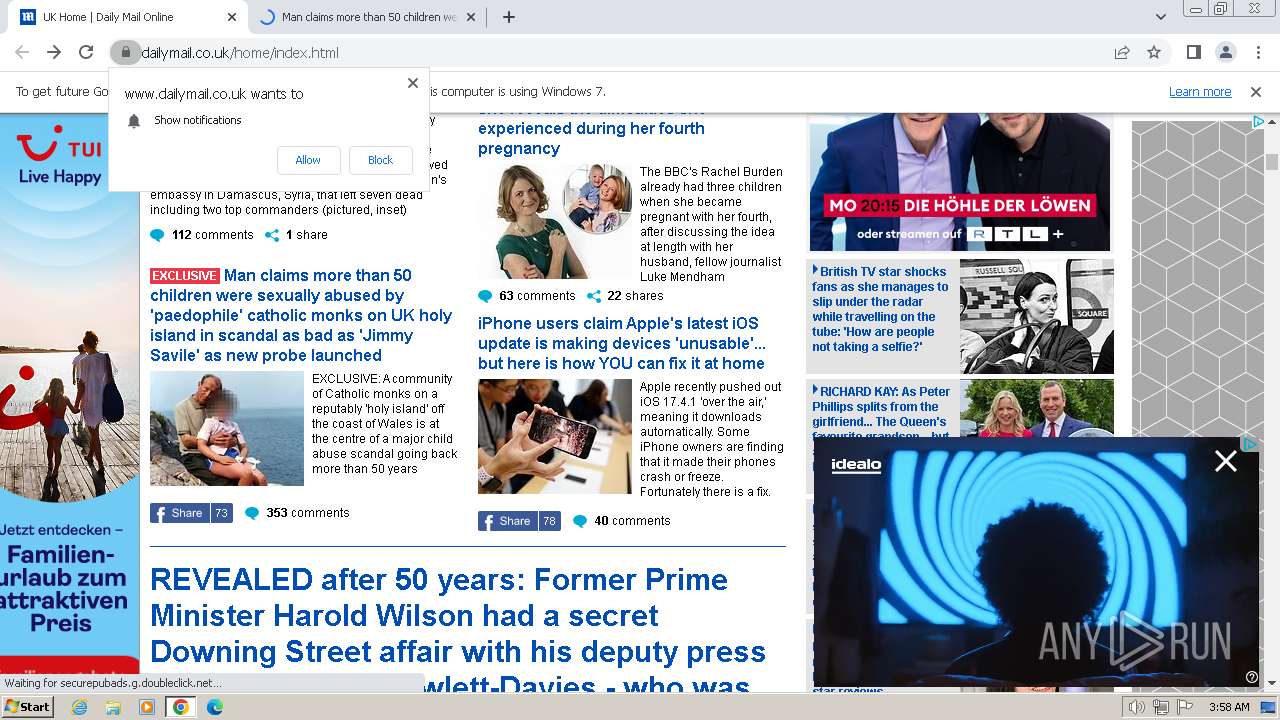
Task: Open Chrome profile menu
Action: click(1225, 53)
